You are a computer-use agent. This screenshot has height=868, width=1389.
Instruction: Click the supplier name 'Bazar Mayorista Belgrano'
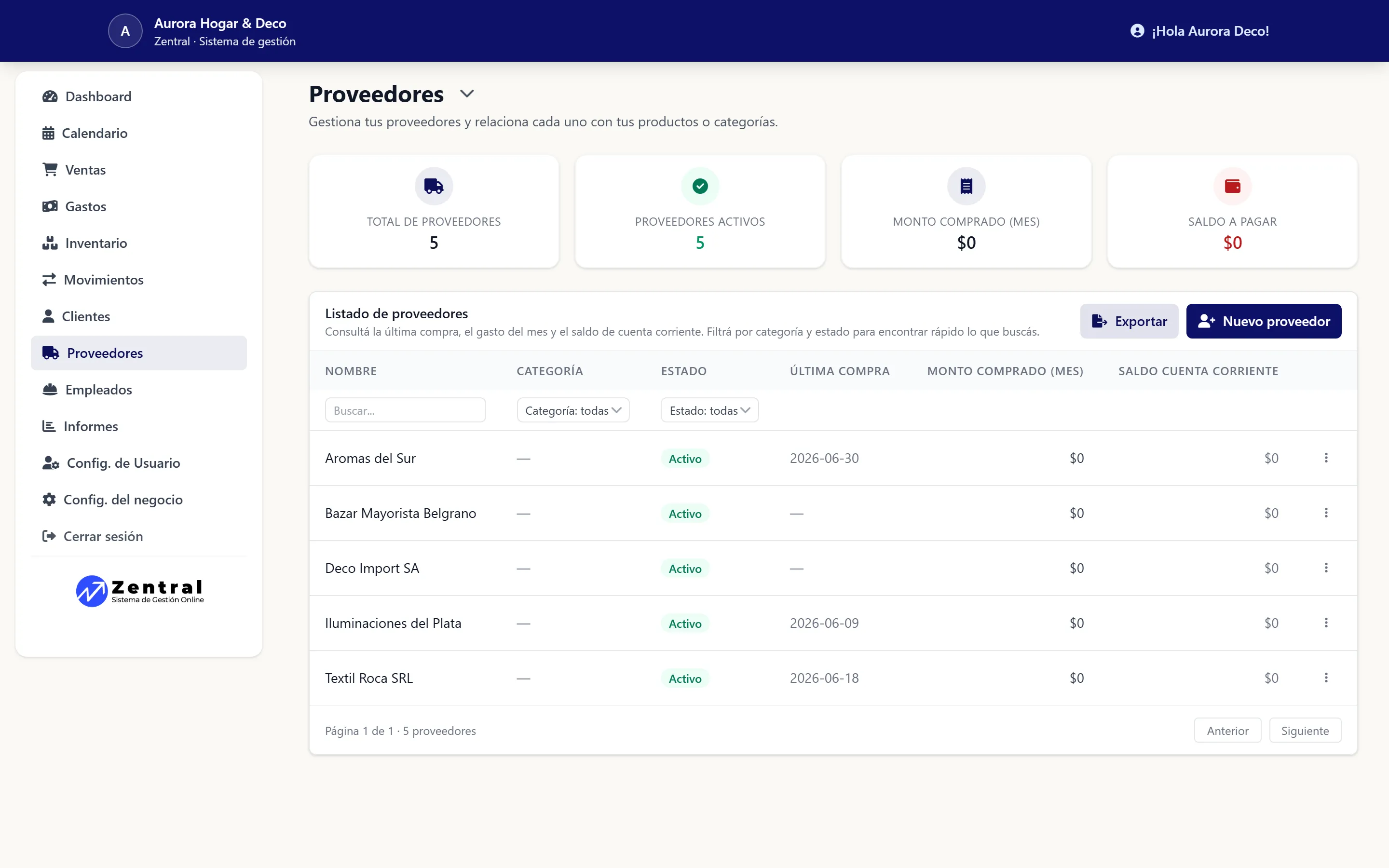(x=401, y=513)
